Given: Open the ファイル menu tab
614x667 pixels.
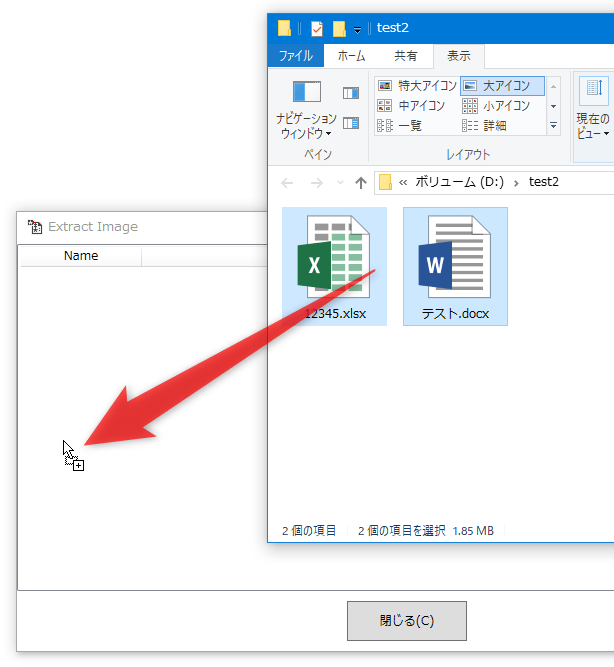Looking at the screenshot, I should click(296, 56).
